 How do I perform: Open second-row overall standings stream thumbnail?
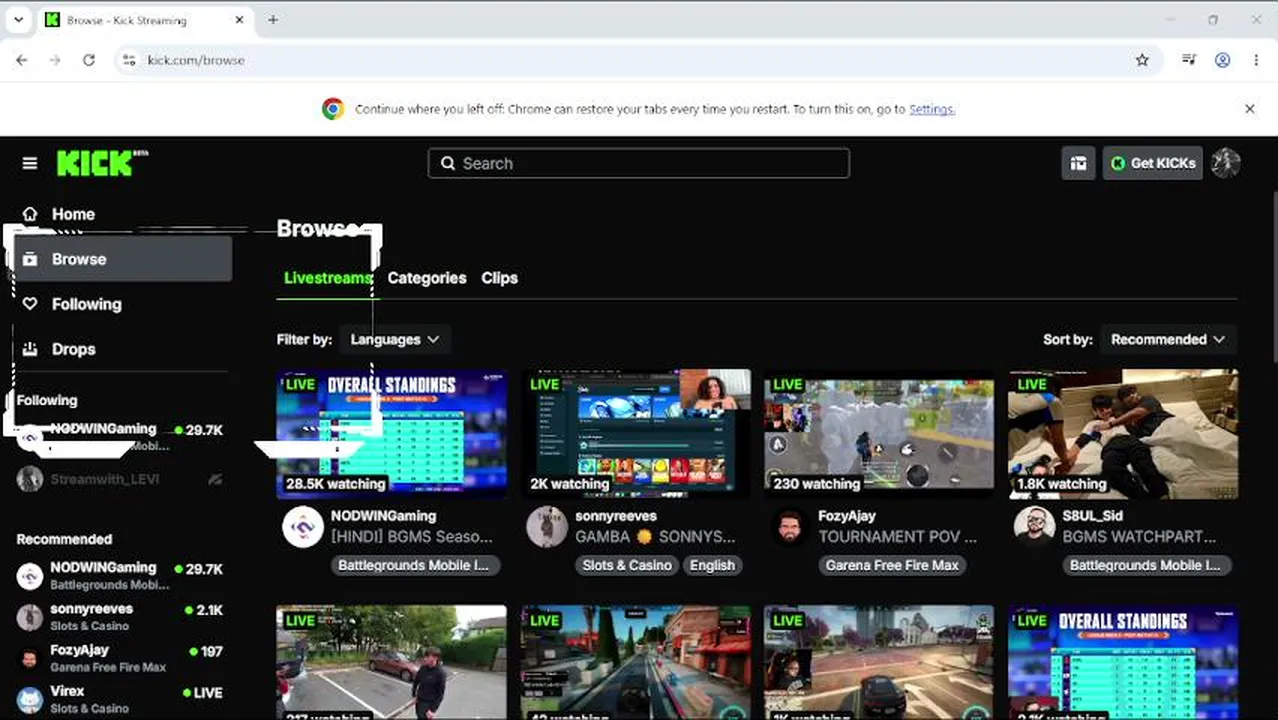tap(1123, 662)
